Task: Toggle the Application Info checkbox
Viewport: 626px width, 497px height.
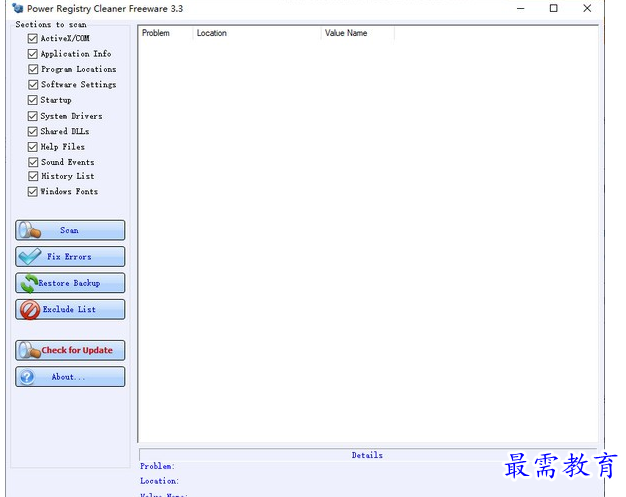Action: [33, 54]
